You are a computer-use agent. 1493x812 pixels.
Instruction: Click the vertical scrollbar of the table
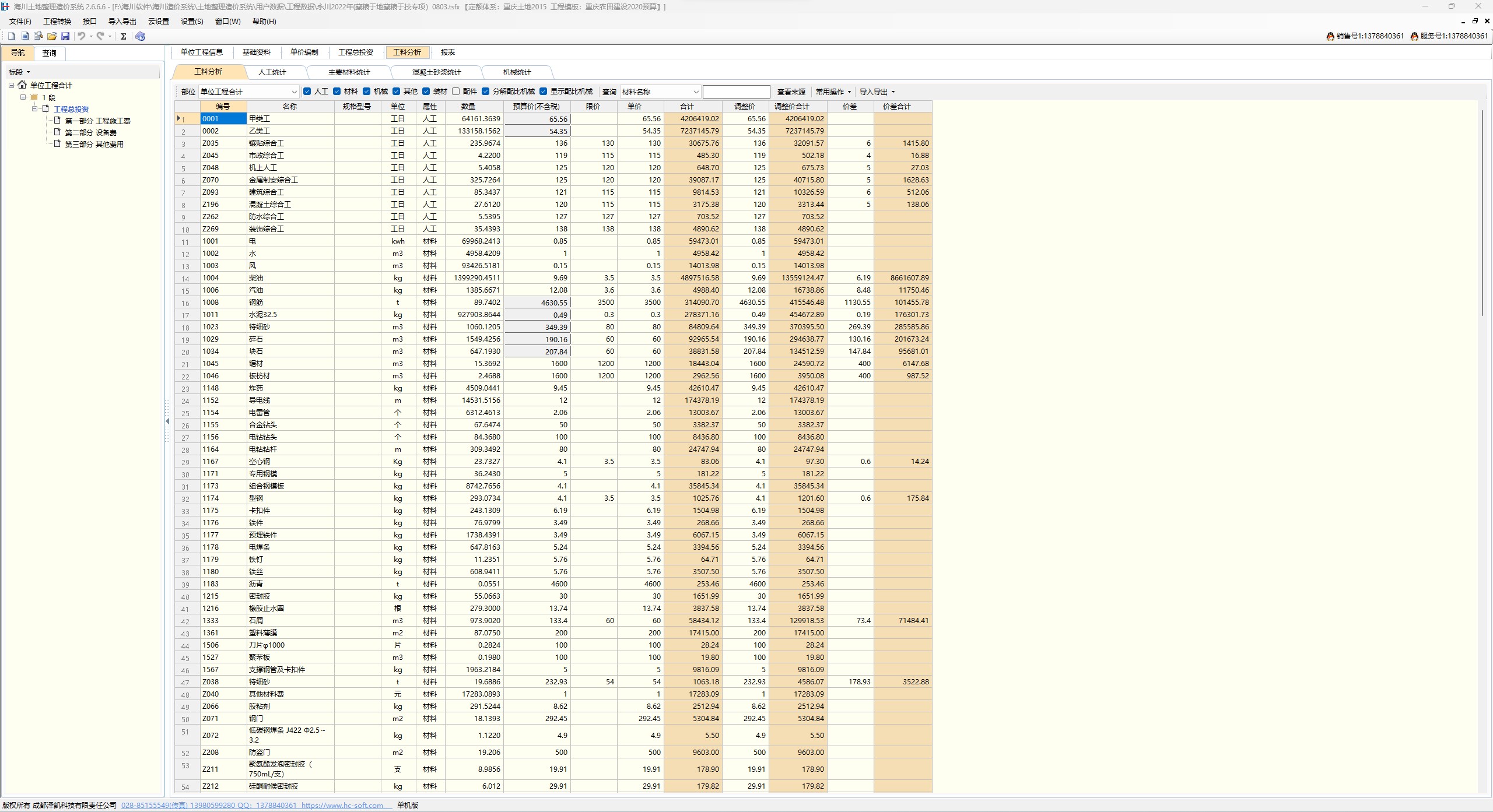tap(1483, 213)
